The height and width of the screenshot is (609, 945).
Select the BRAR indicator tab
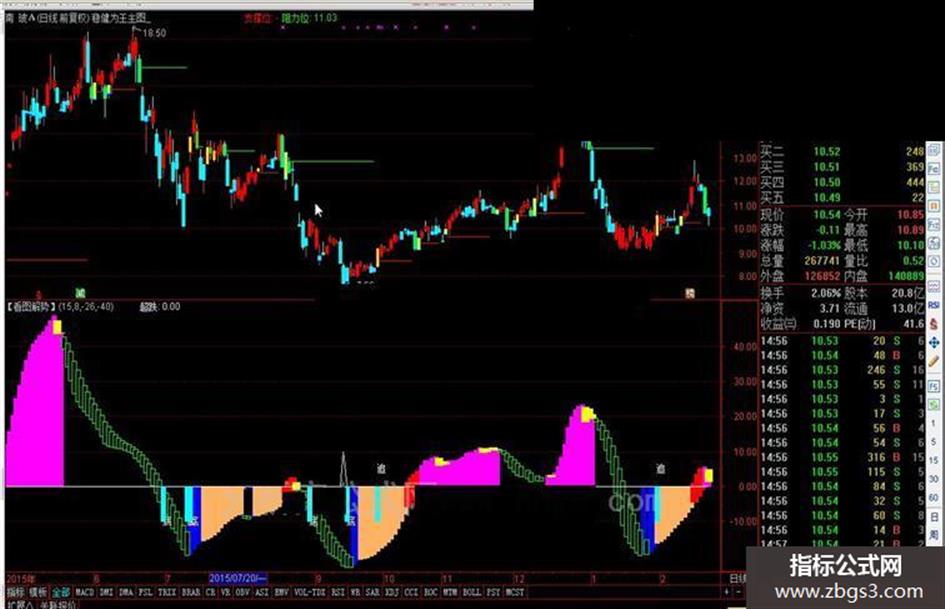coord(191,593)
